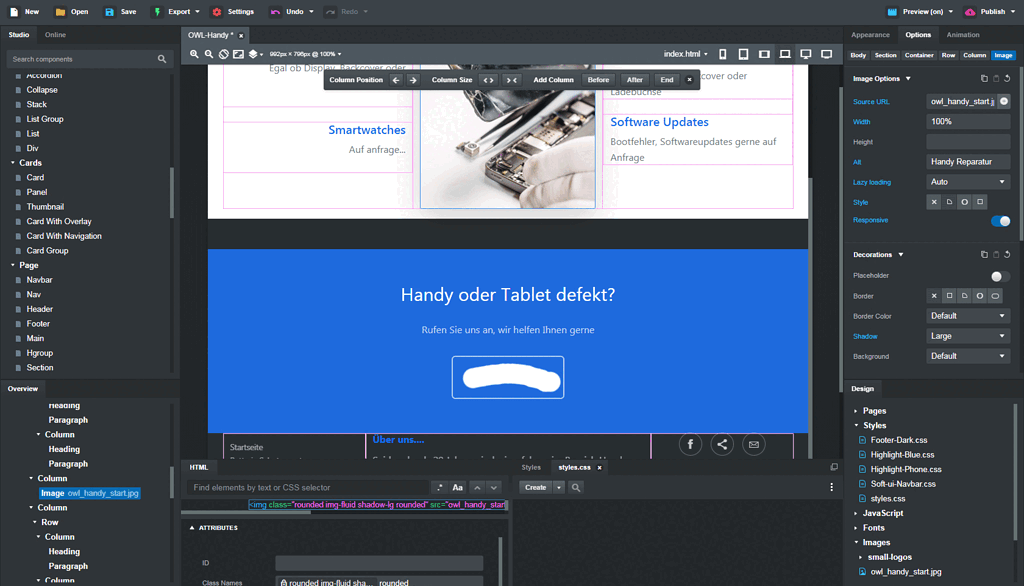Disable the Responsive toggle for the image

click(1001, 219)
